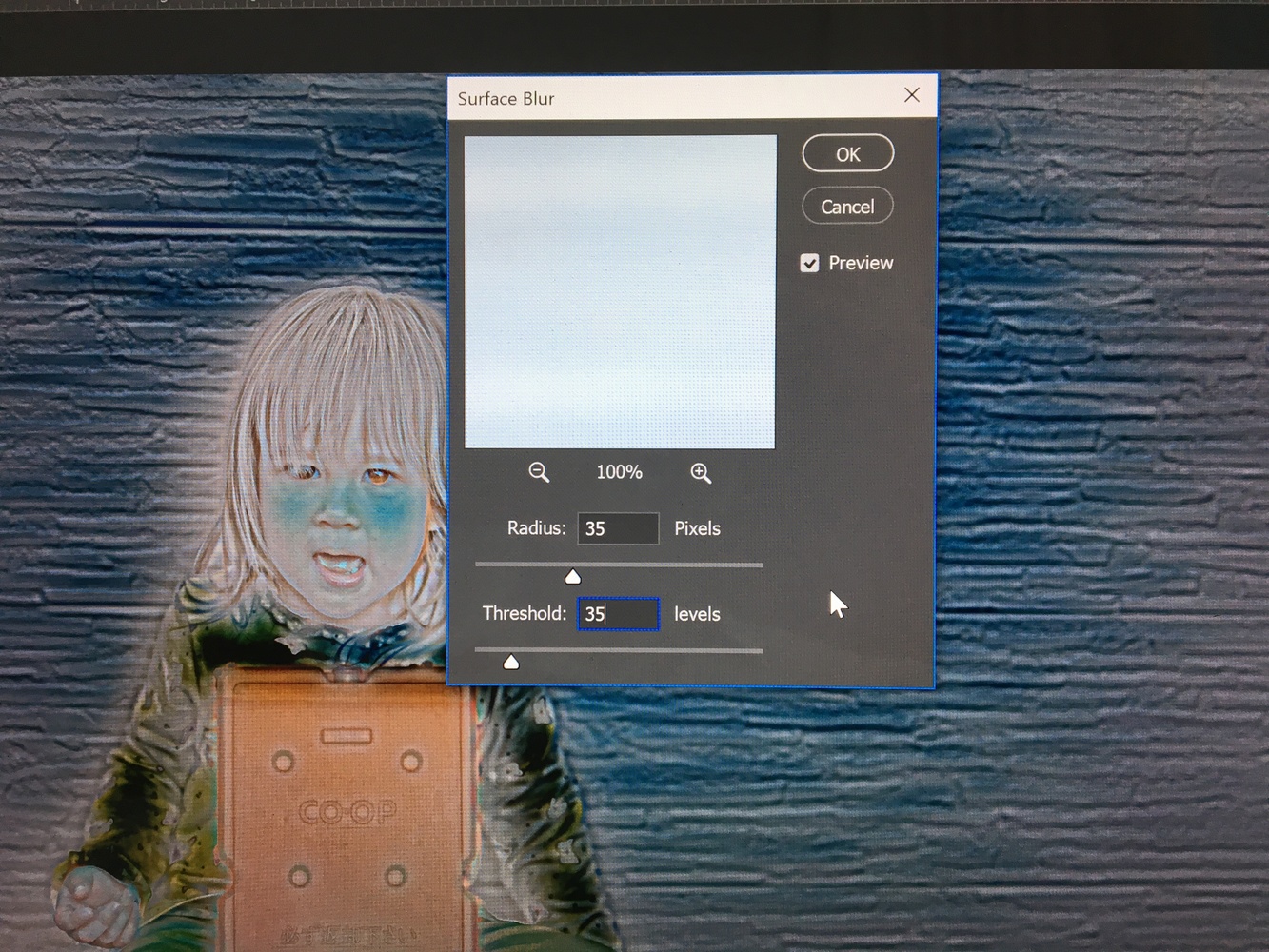Focus the Threshold value input field
Image resolution: width=1269 pixels, height=952 pixels.
coord(618,614)
